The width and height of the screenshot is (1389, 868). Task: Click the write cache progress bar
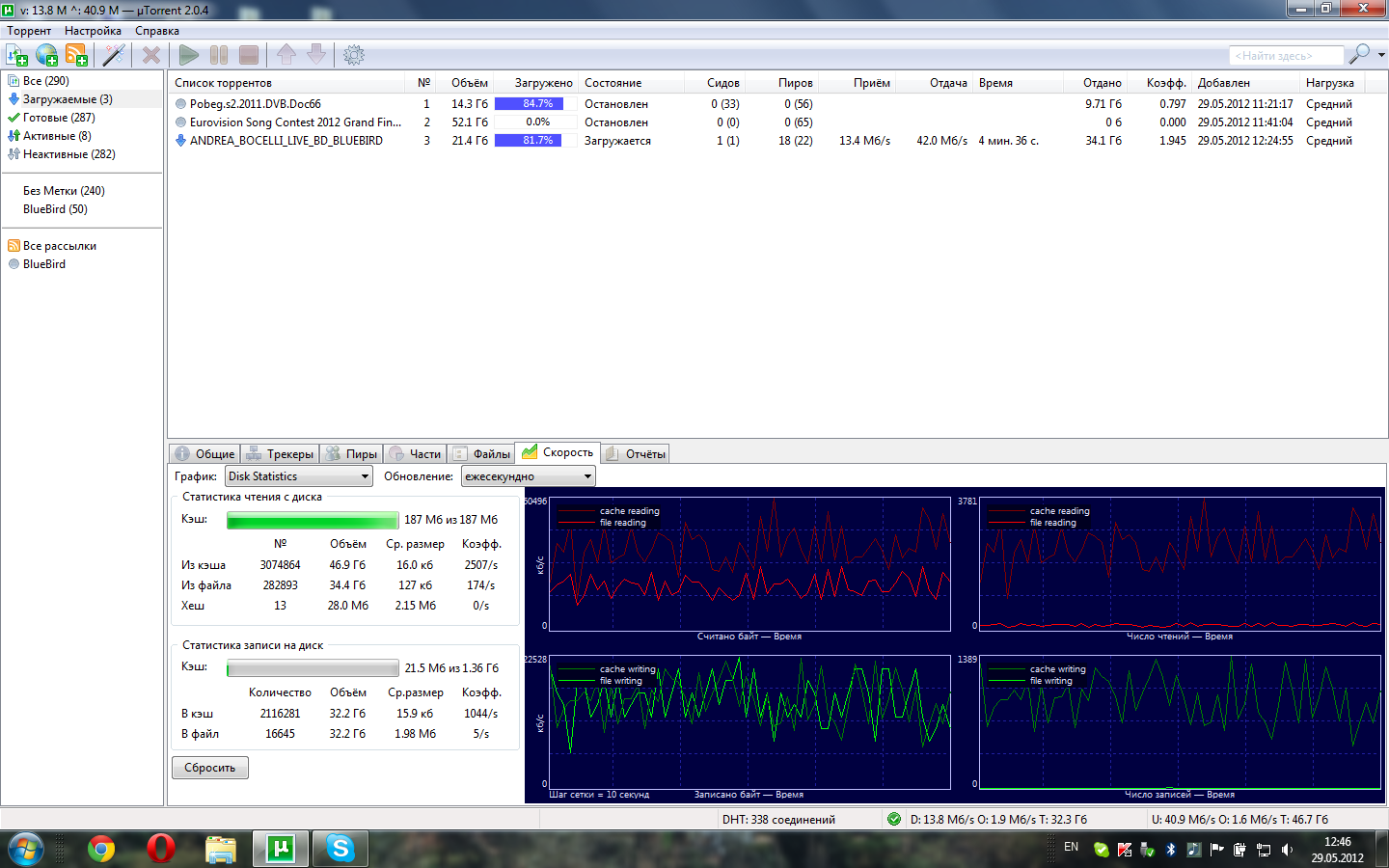(313, 668)
